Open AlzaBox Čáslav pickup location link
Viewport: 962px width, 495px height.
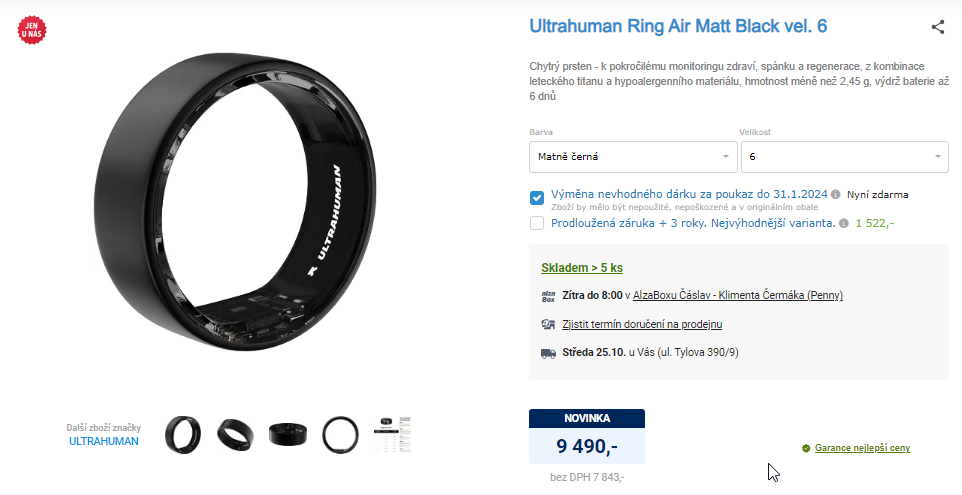pos(737,296)
